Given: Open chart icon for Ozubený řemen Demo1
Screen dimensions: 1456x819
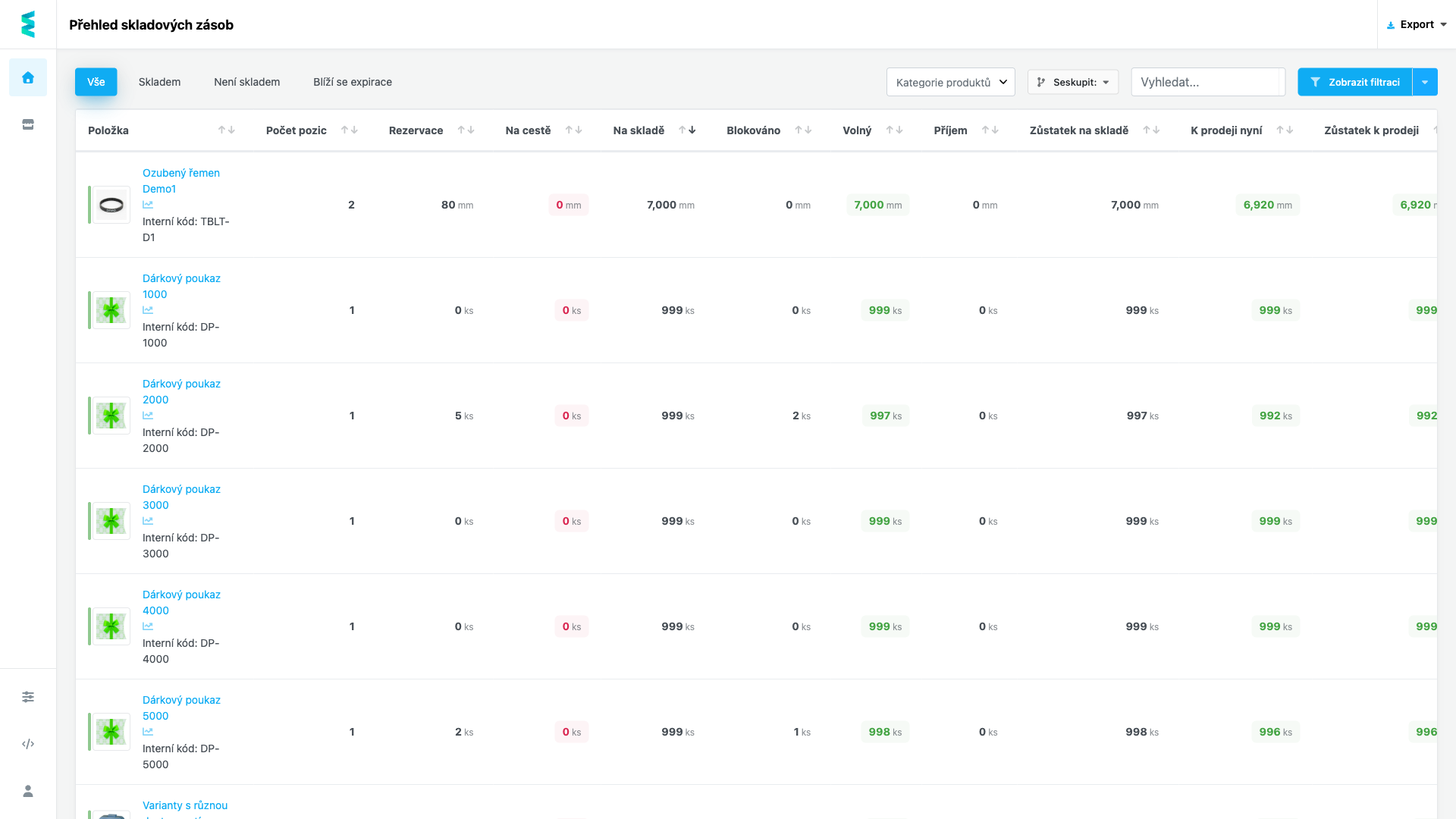Looking at the screenshot, I should point(148,205).
